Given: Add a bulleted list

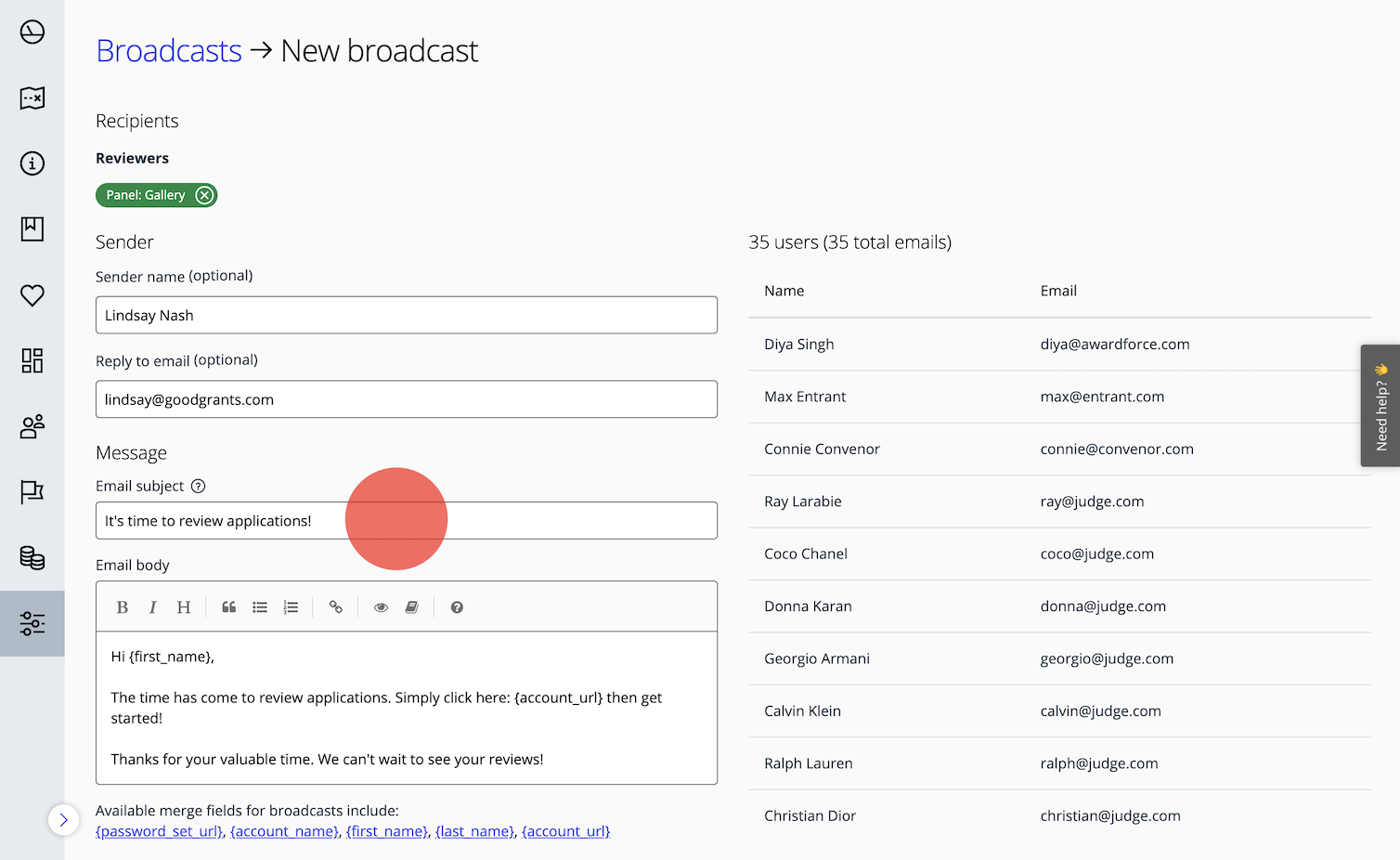Looking at the screenshot, I should pyautogui.click(x=260, y=607).
